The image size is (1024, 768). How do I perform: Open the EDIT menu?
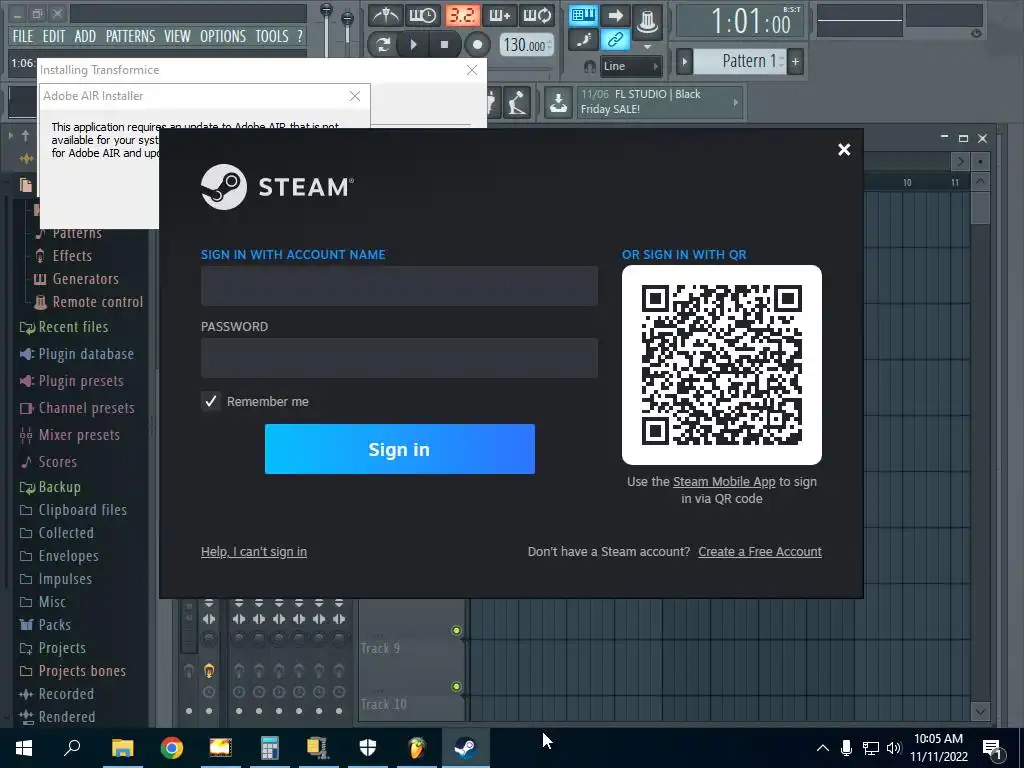click(x=54, y=36)
